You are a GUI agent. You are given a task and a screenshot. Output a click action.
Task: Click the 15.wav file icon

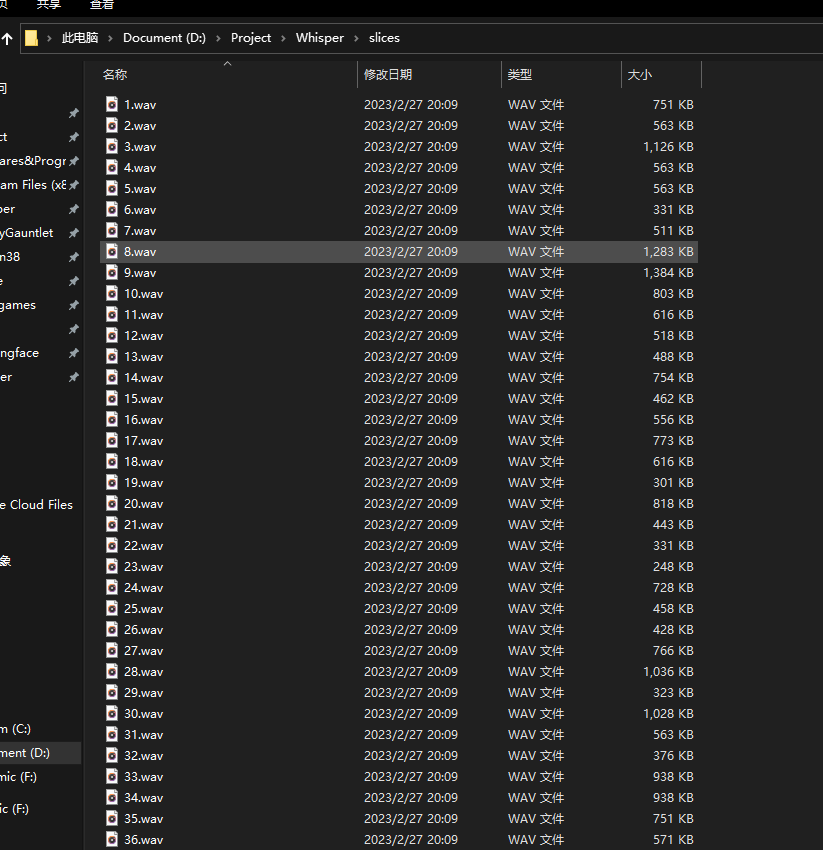[112, 398]
